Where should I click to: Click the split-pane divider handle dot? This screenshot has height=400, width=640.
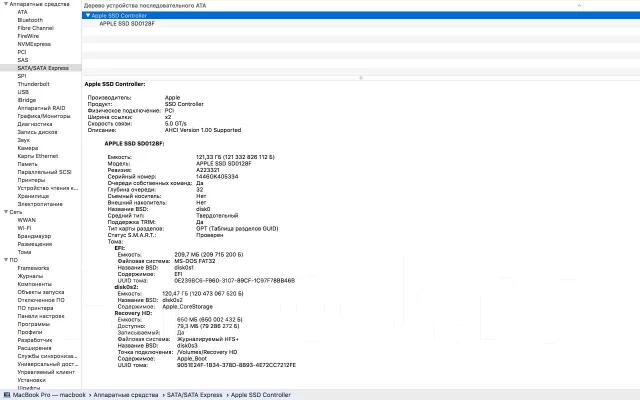pos(361,78)
